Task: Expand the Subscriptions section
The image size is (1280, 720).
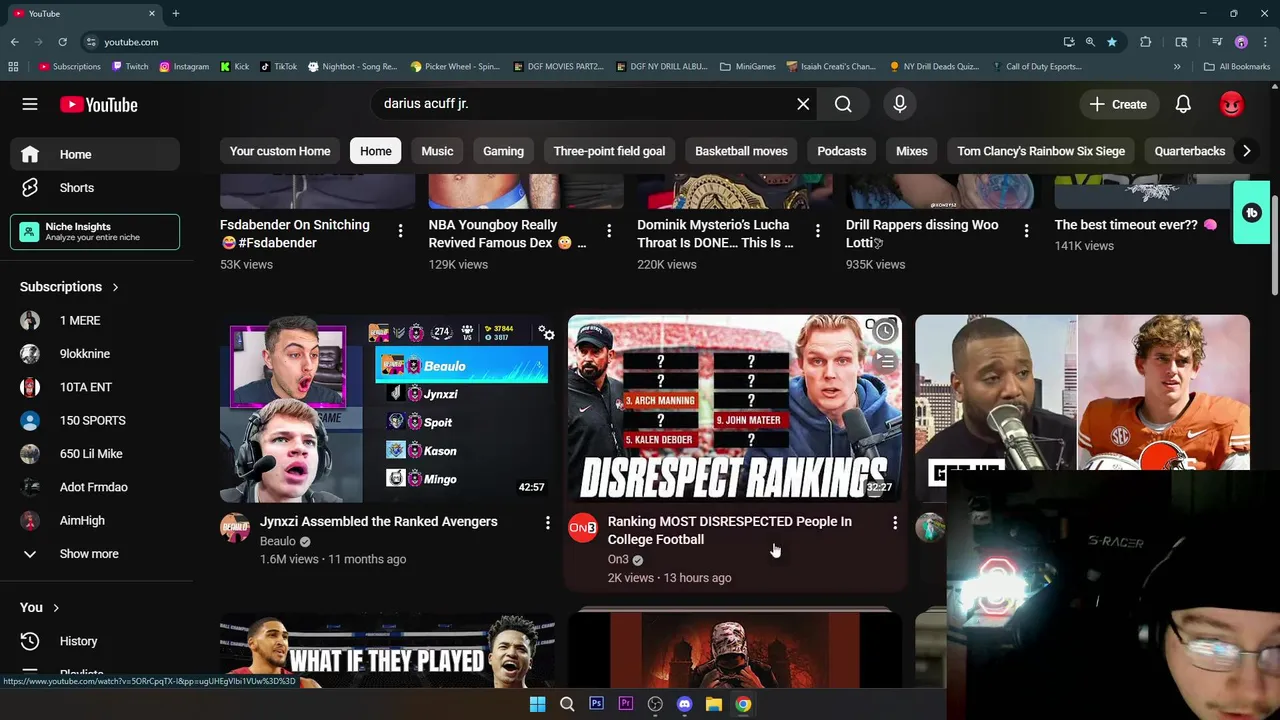Action: coord(69,287)
